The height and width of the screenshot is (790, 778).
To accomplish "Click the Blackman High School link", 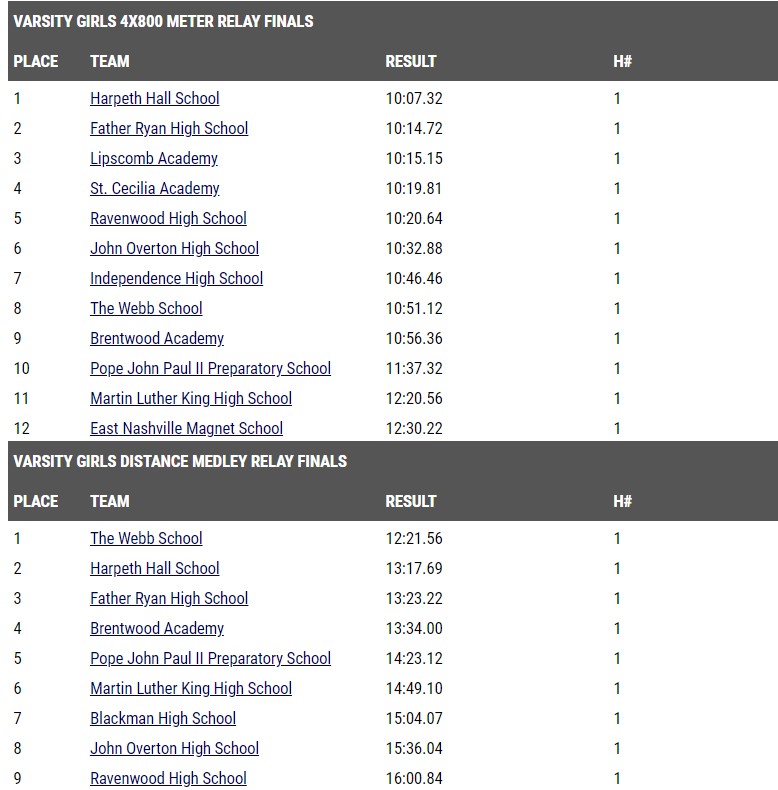I will coord(163,718).
